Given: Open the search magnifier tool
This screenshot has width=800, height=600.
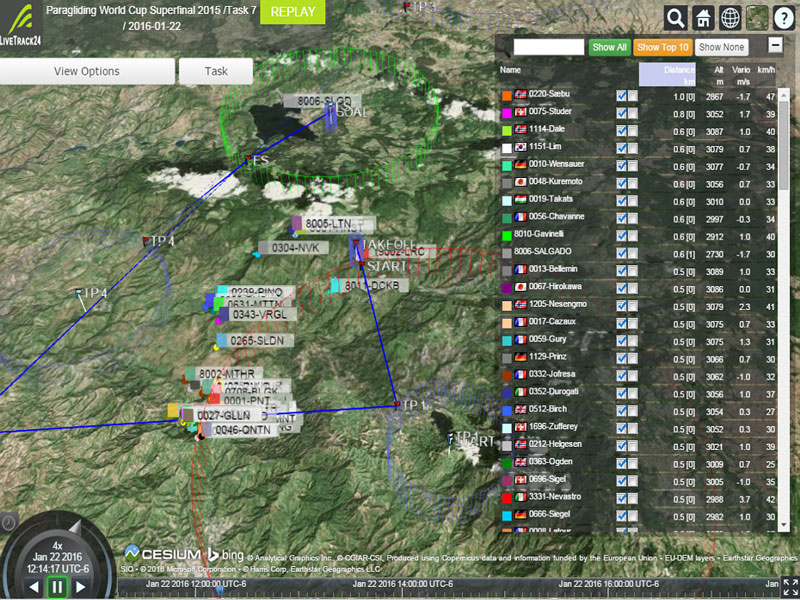Looking at the screenshot, I should coord(676,18).
